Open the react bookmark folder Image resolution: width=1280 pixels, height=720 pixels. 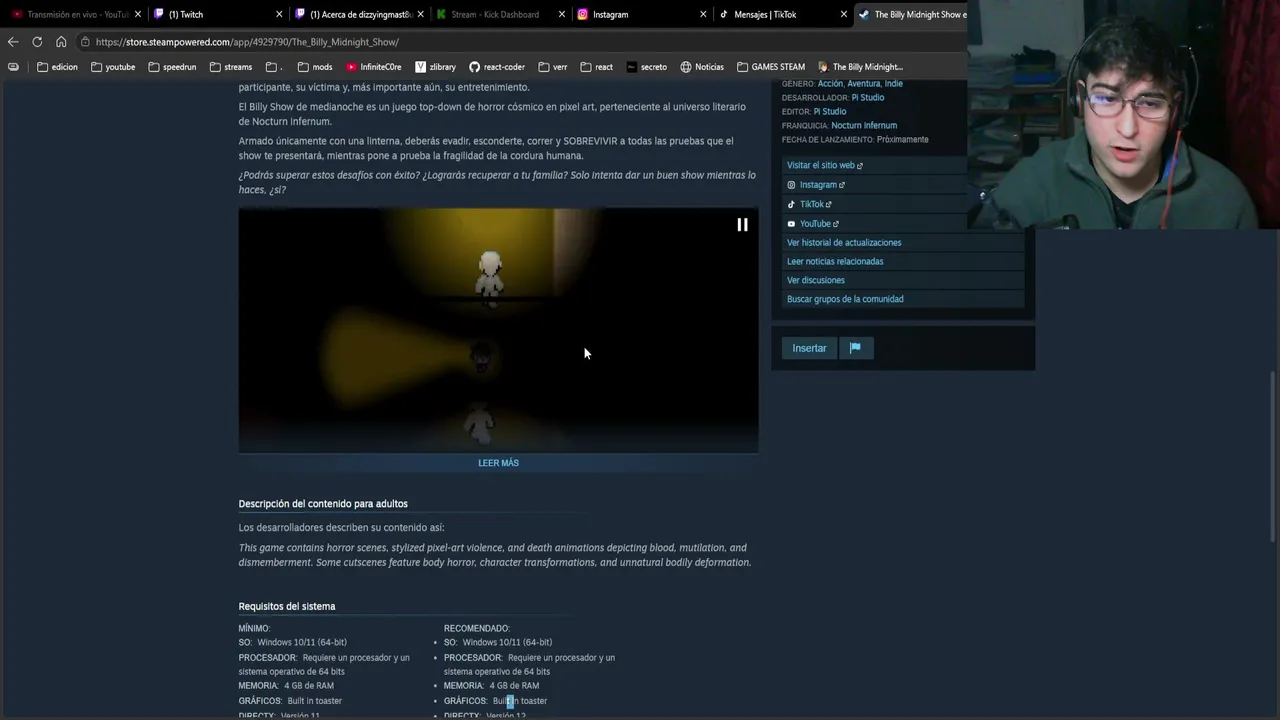point(596,67)
